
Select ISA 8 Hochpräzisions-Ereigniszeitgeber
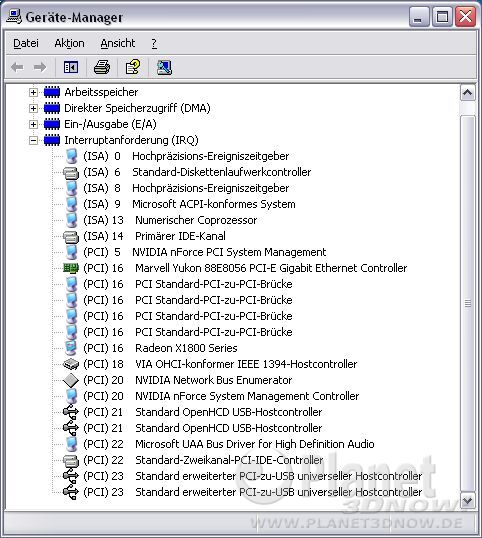click(x=186, y=188)
